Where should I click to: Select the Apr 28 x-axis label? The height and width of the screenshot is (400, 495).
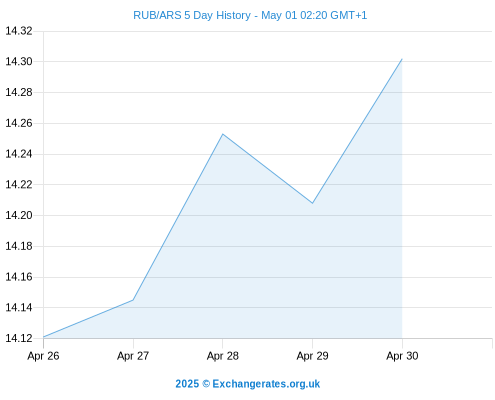pyautogui.click(x=223, y=356)
